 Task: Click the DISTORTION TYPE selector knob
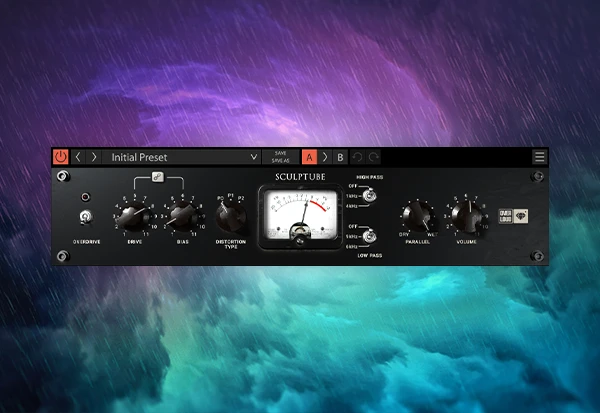(231, 217)
